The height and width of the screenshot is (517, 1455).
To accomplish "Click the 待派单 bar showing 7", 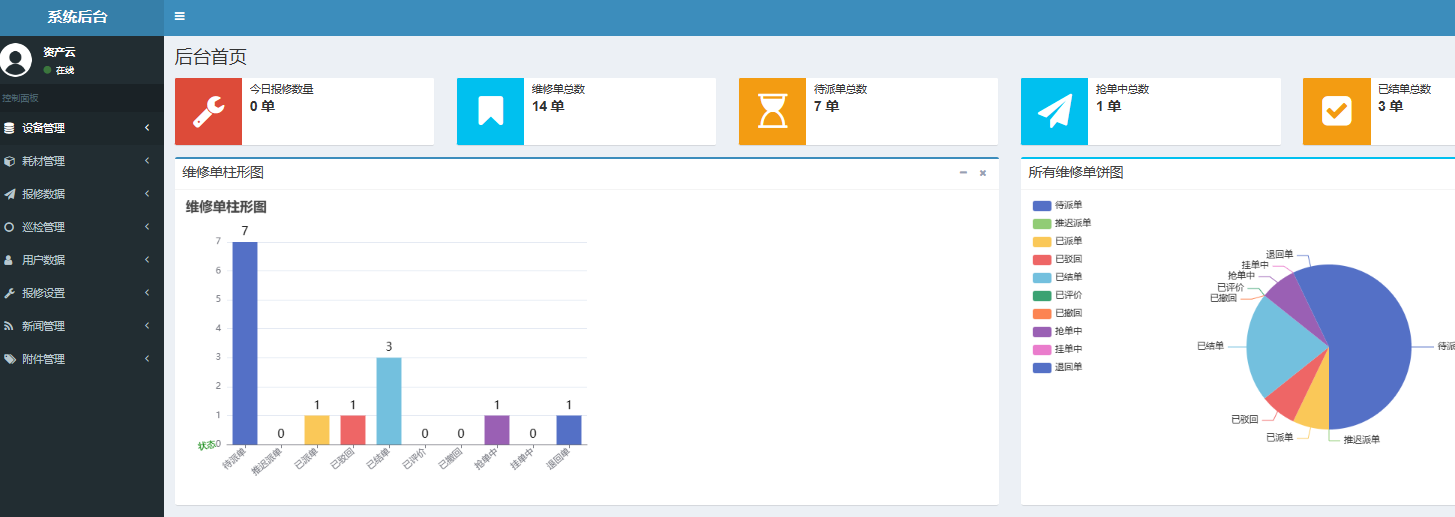I will click(245, 343).
